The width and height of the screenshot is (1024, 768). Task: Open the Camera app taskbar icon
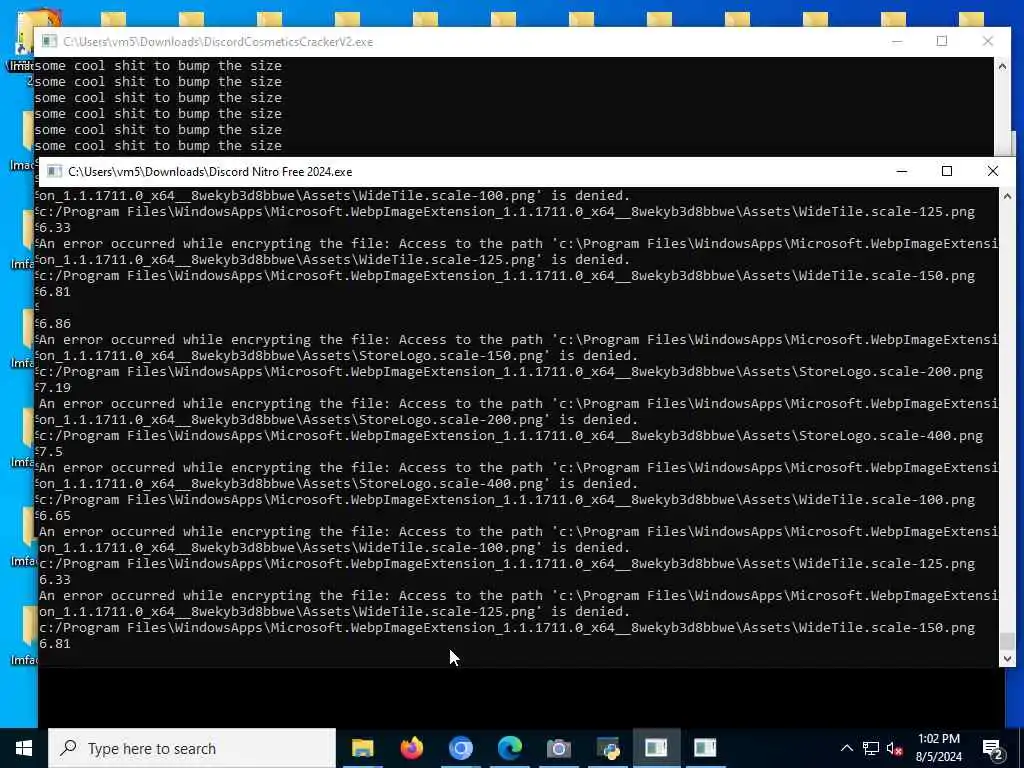558,748
